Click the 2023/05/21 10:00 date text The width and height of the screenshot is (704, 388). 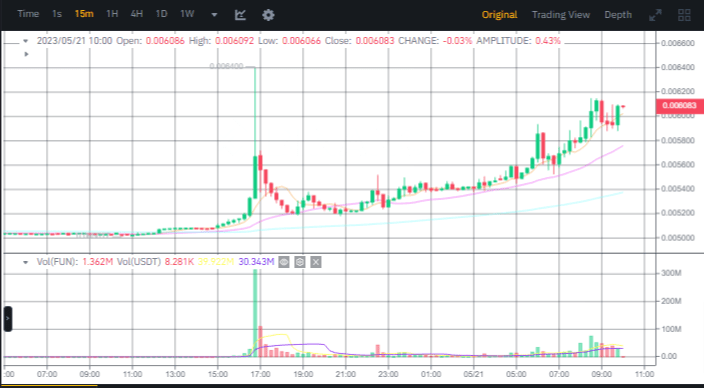[x=74, y=41]
